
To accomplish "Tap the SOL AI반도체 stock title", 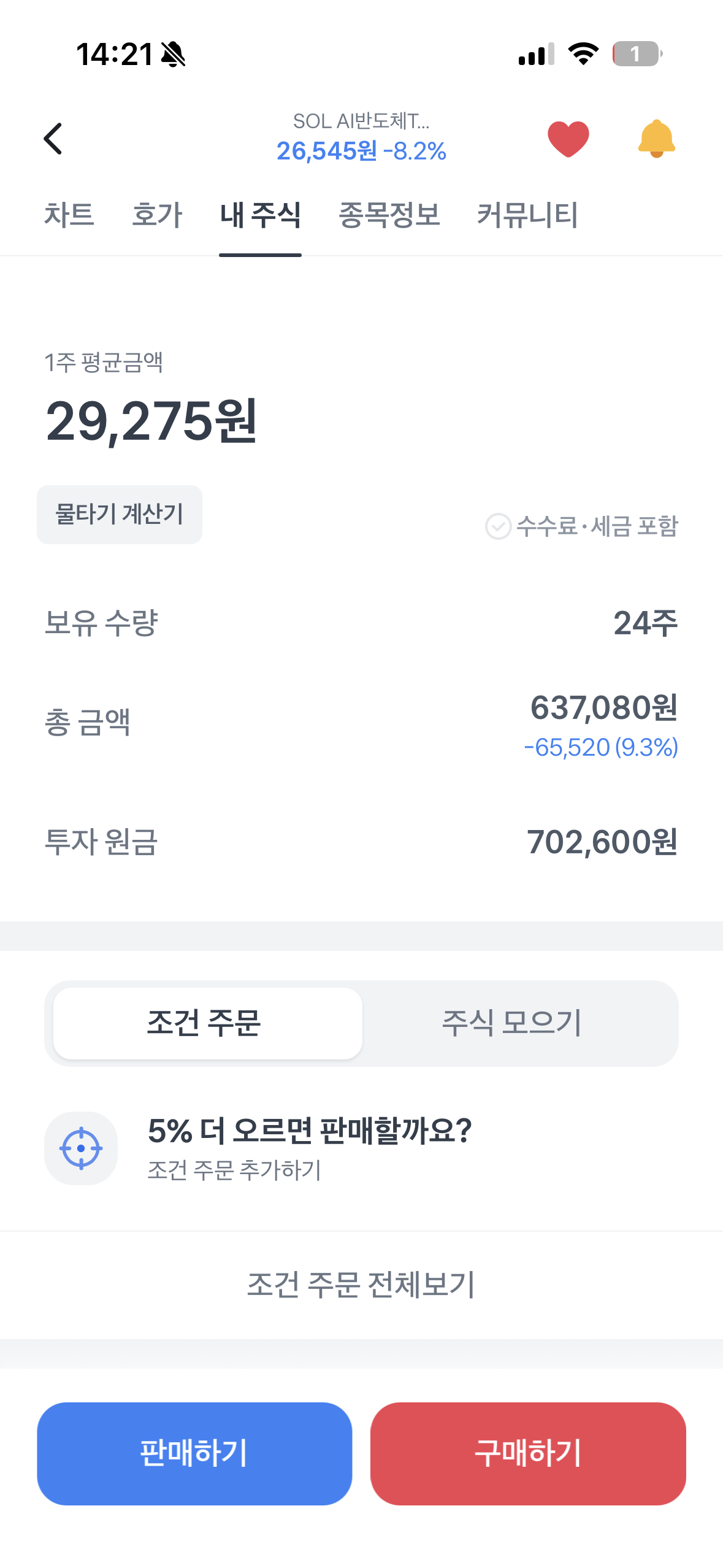I will tap(361, 121).
